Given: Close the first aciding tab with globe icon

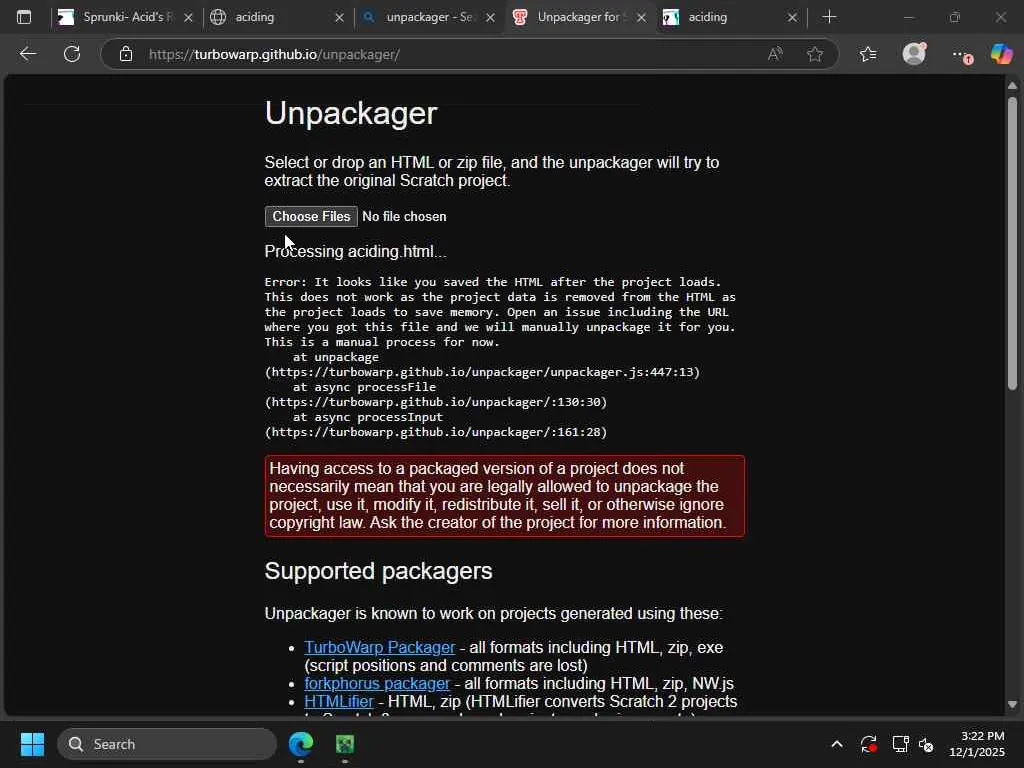Looking at the screenshot, I should 339,18.
